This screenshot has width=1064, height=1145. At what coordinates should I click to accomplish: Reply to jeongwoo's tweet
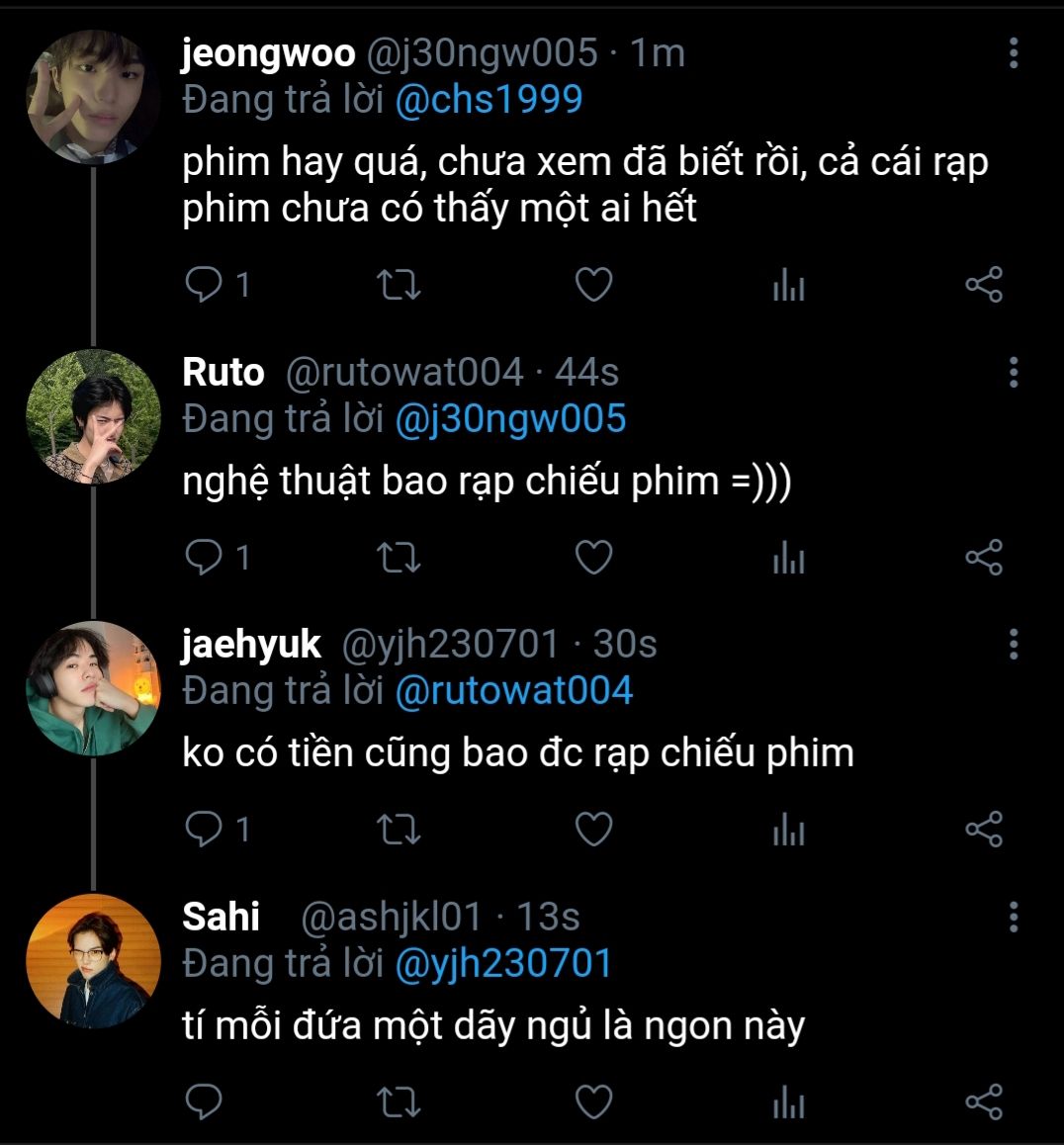205,285
